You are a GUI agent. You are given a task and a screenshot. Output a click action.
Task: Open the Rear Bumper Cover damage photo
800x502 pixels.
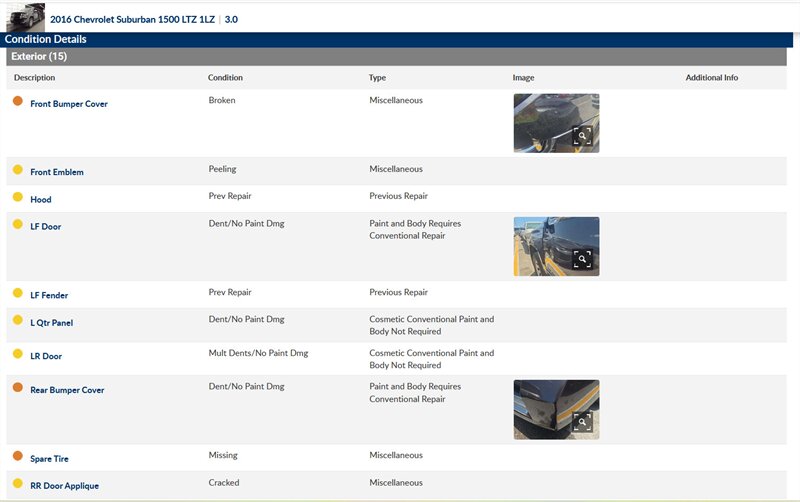click(555, 408)
